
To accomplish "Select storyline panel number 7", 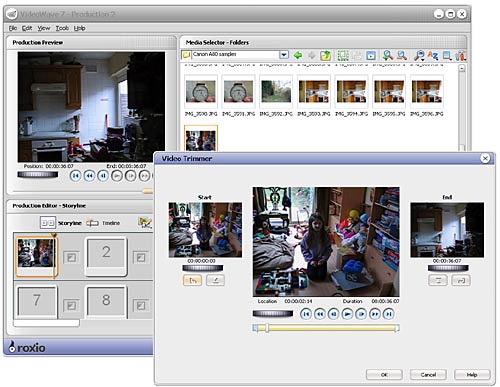I will 37,301.
